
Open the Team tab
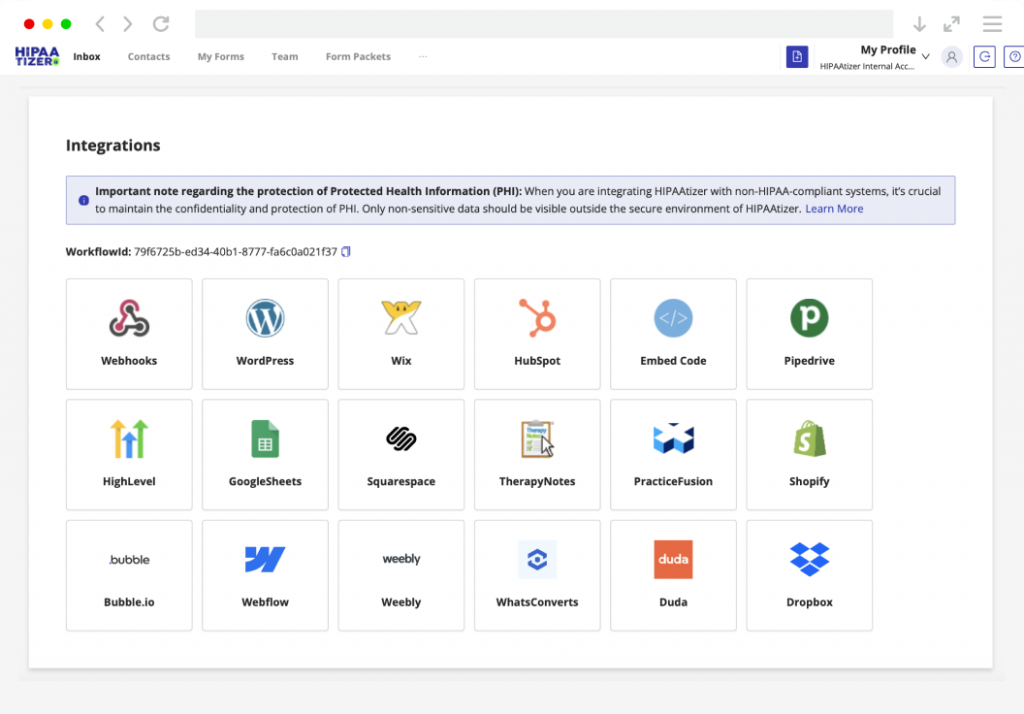(x=285, y=57)
